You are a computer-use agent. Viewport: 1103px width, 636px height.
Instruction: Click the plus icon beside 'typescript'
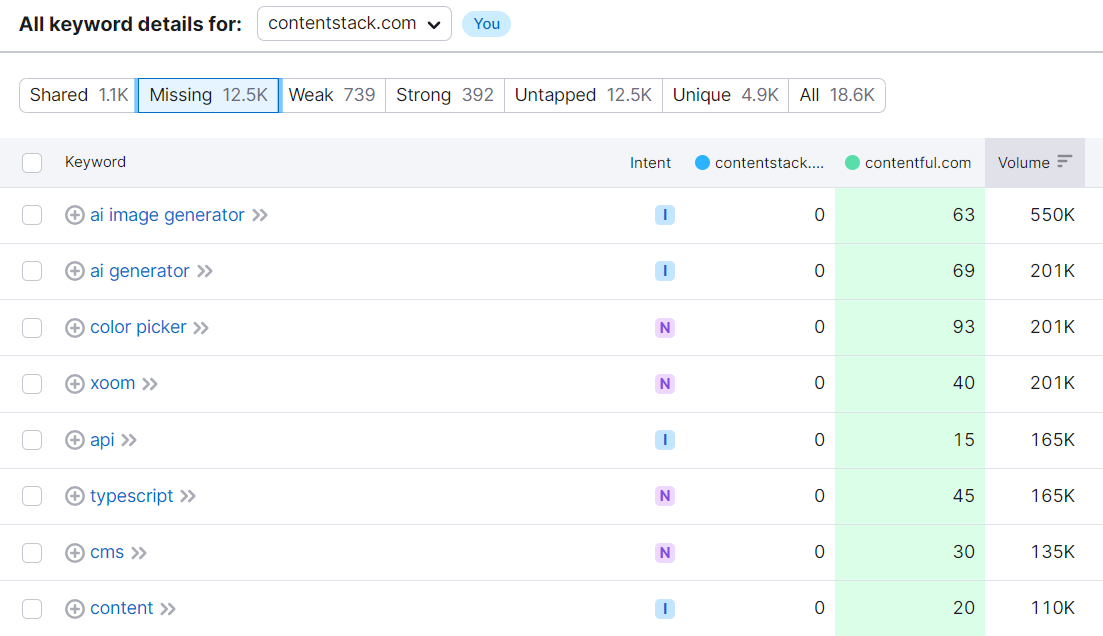click(x=75, y=496)
